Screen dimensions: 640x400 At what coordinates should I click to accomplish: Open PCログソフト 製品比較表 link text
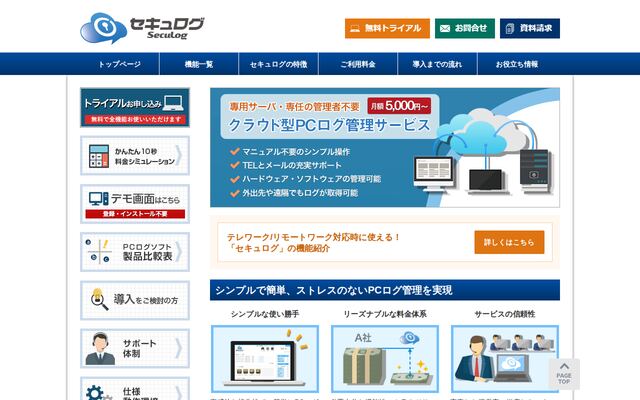coord(147,252)
